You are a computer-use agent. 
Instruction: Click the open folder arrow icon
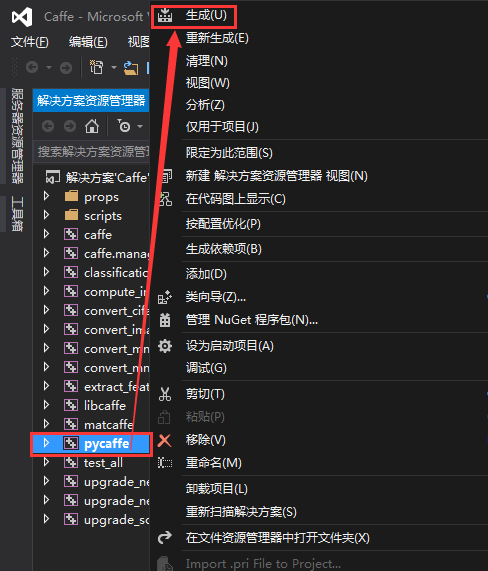165,537
